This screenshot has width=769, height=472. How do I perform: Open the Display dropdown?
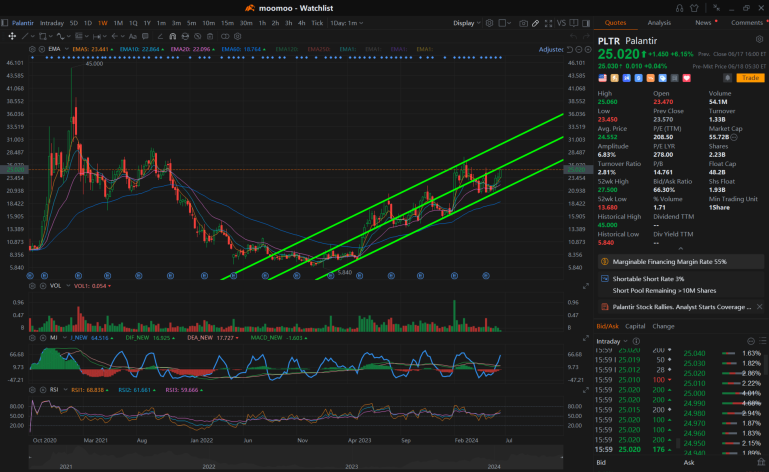pyautogui.click(x=466, y=23)
